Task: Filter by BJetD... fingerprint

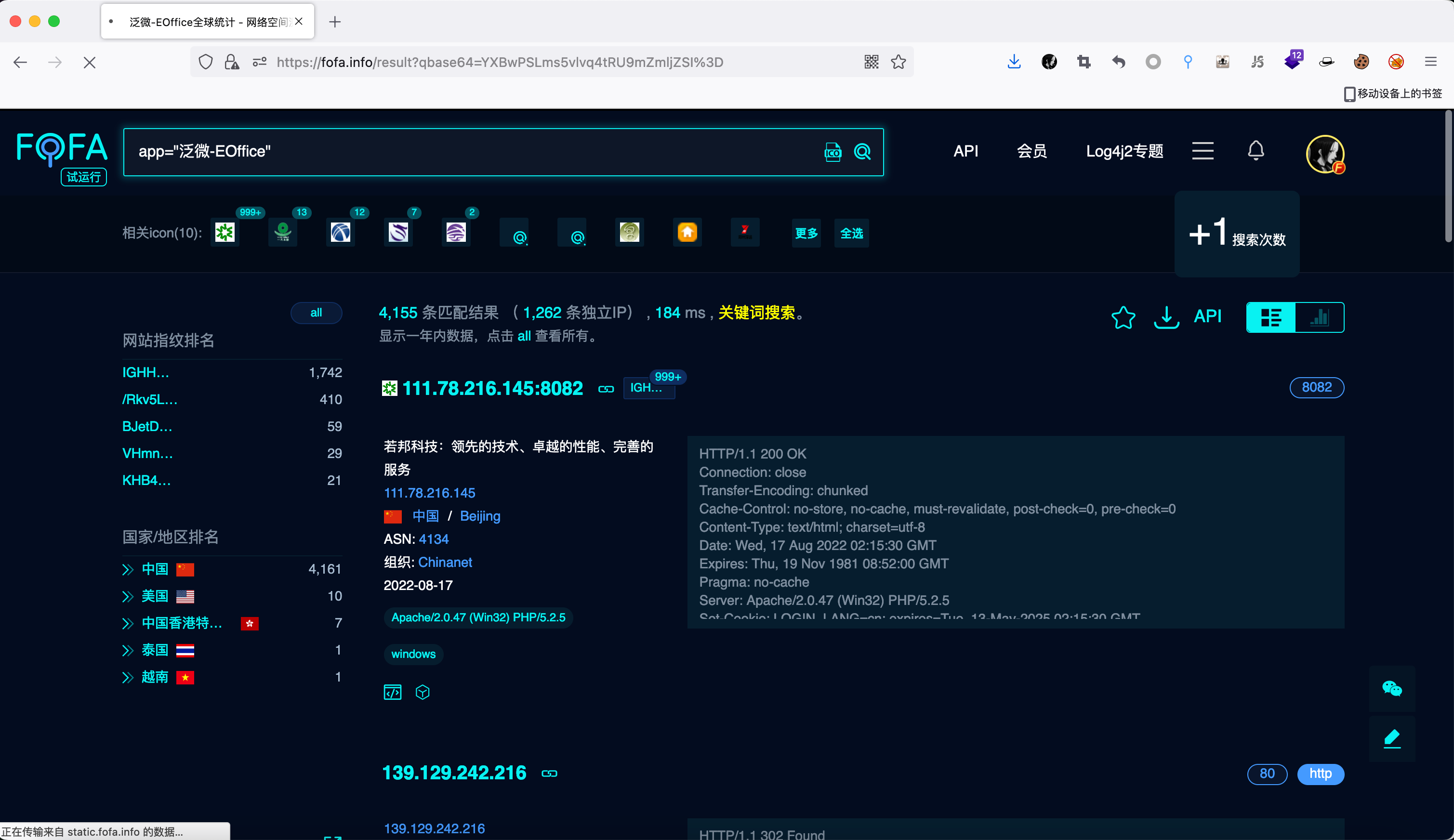Action: 147,426
